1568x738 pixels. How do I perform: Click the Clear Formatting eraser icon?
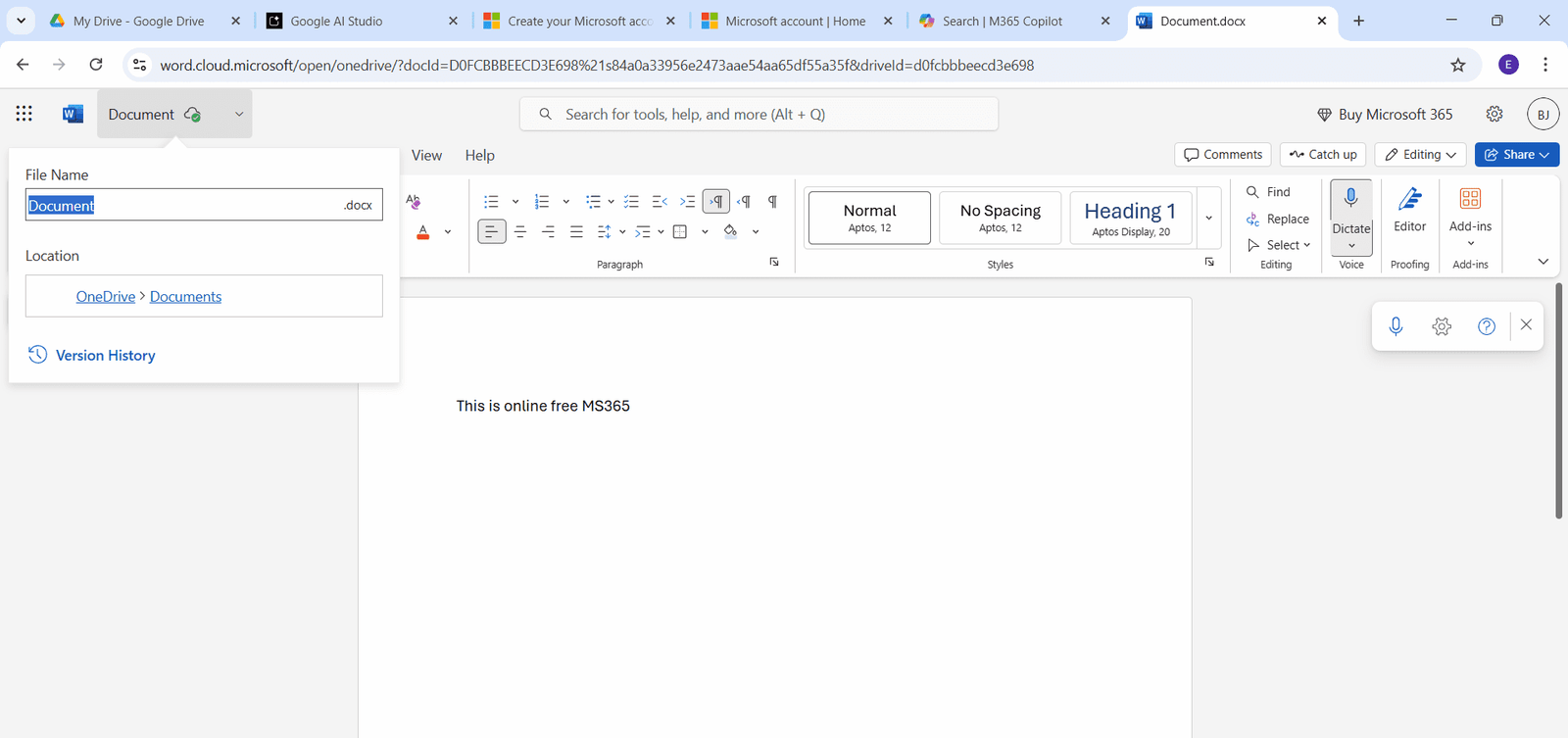tap(414, 202)
